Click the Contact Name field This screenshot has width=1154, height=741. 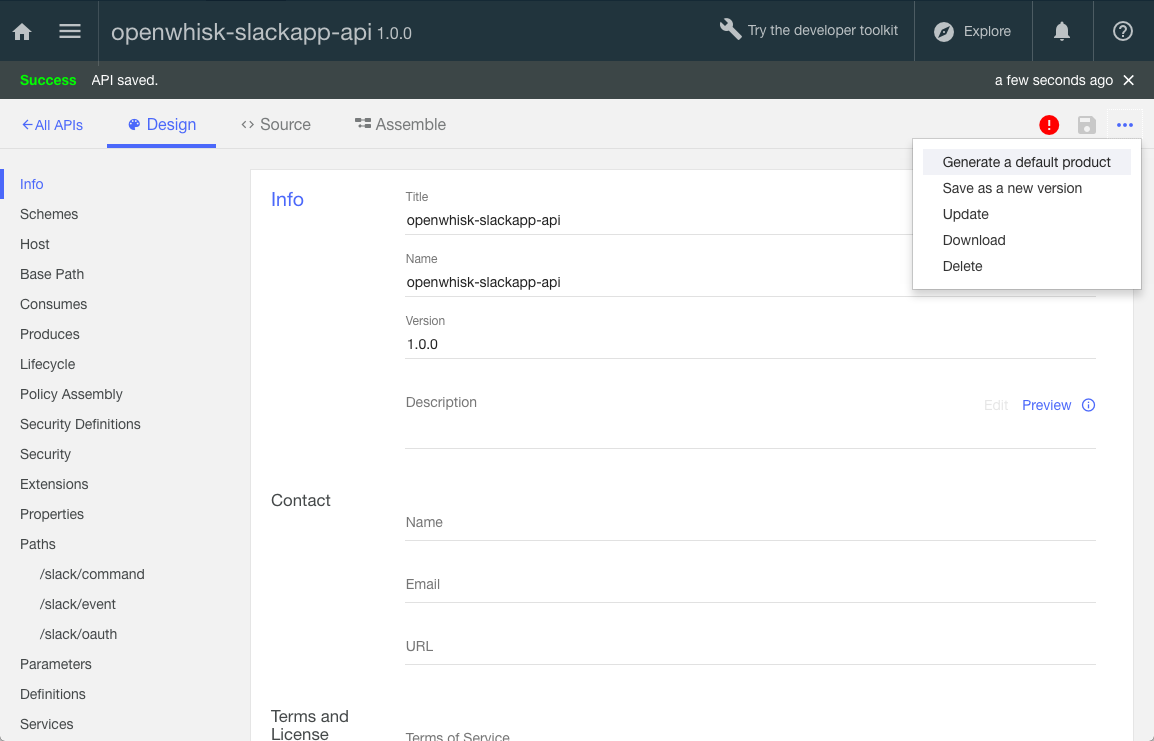[751, 522]
